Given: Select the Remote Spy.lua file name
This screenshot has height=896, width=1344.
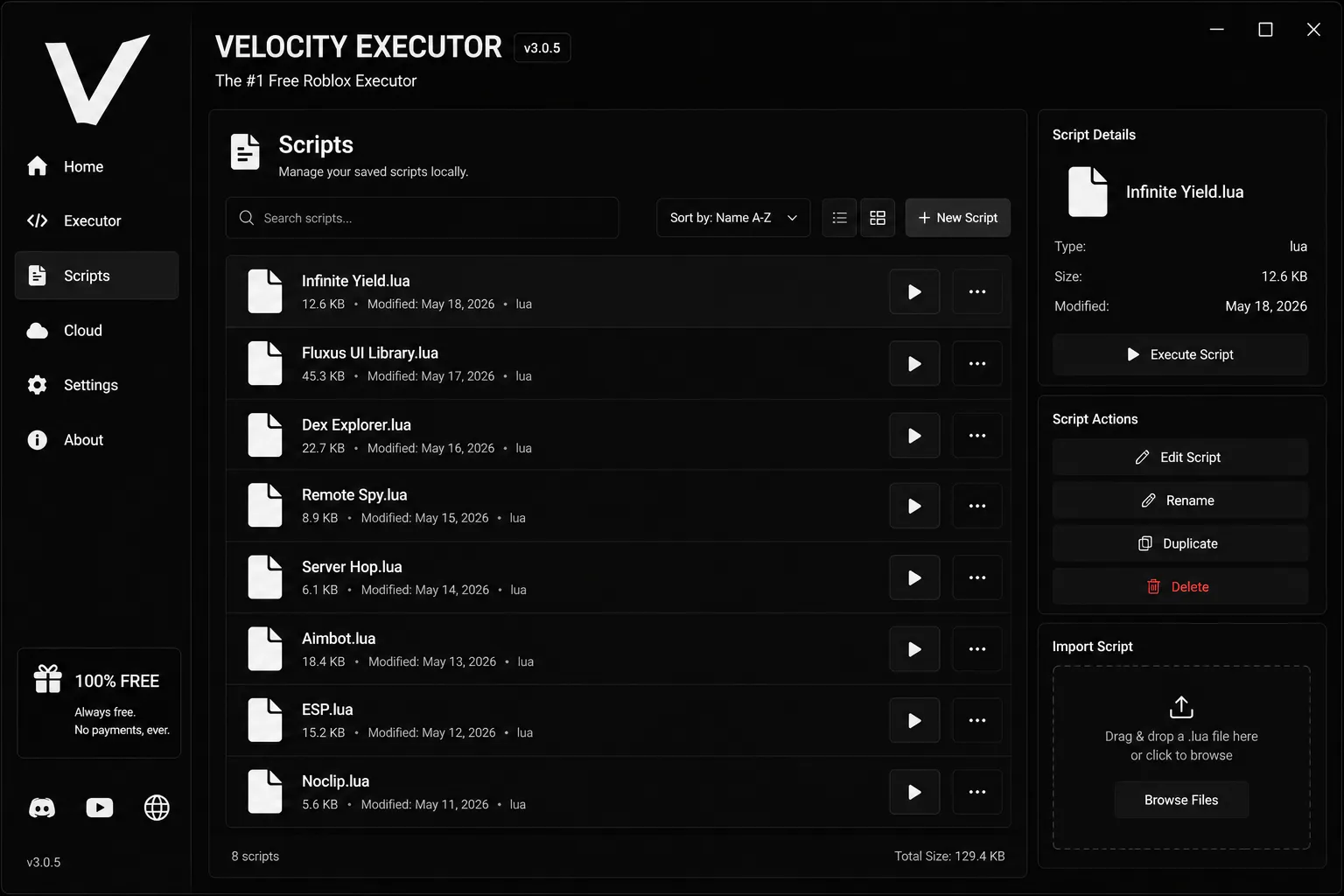Looking at the screenshot, I should click(354, 494).
